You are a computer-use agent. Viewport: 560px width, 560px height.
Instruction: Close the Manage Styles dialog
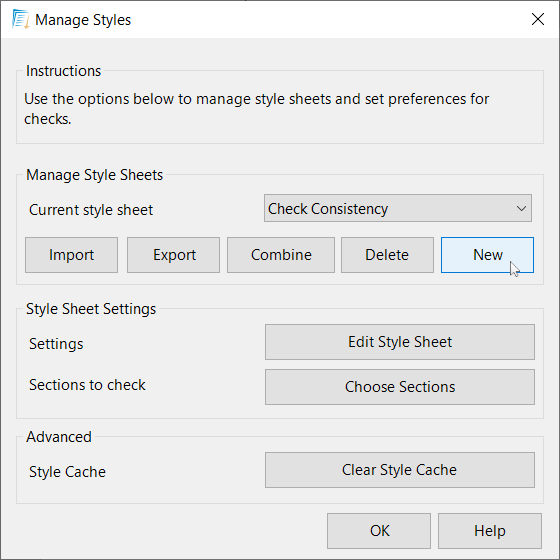[x=538, y=19]
